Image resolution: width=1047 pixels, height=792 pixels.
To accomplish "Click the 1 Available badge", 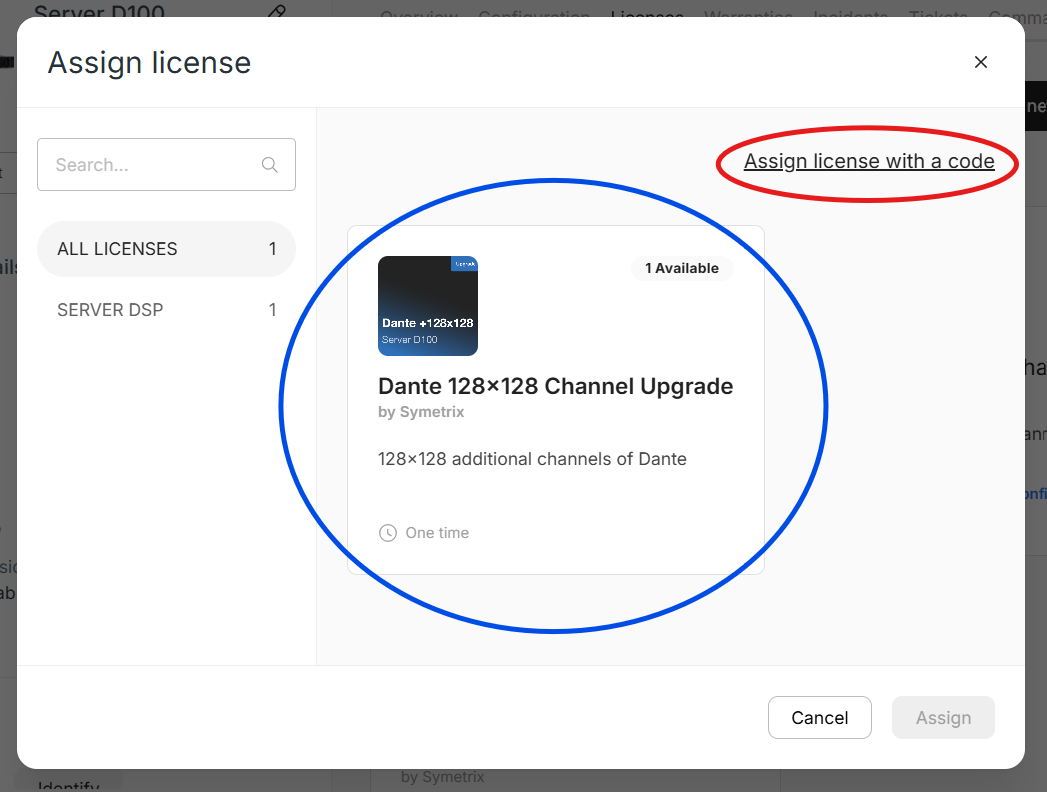I will click(x=682, y=268).
